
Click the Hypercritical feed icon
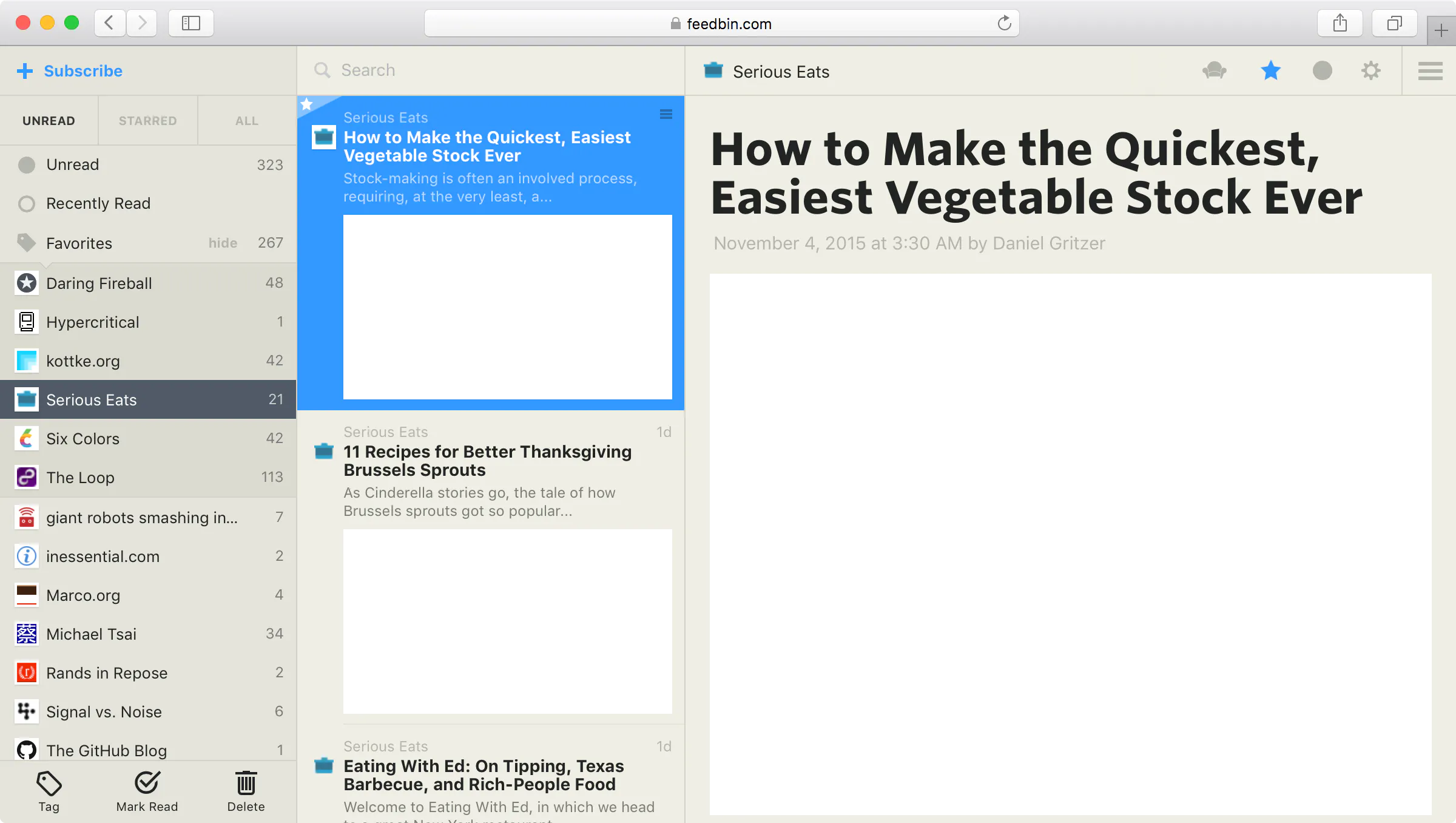[x=27, y=322]
